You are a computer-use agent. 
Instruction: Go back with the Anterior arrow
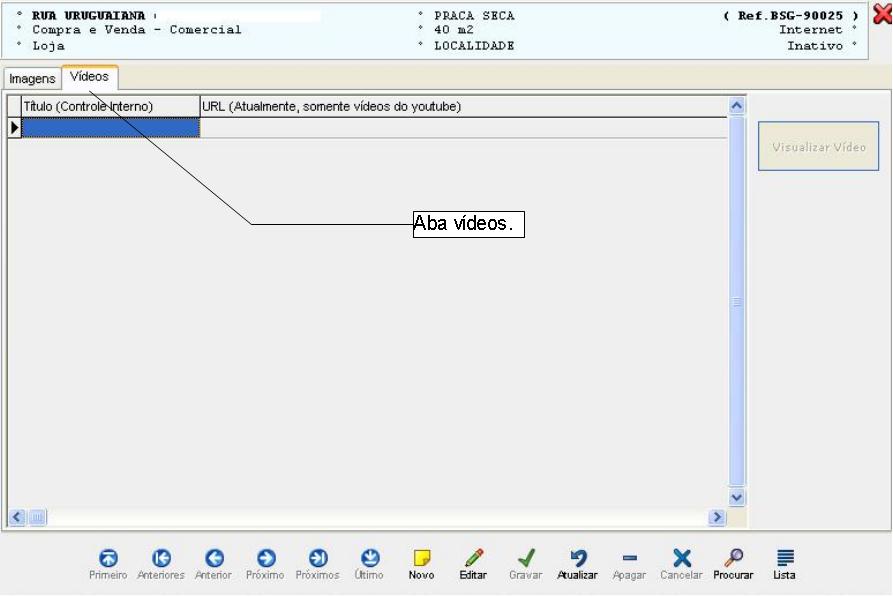click(213, 558)
